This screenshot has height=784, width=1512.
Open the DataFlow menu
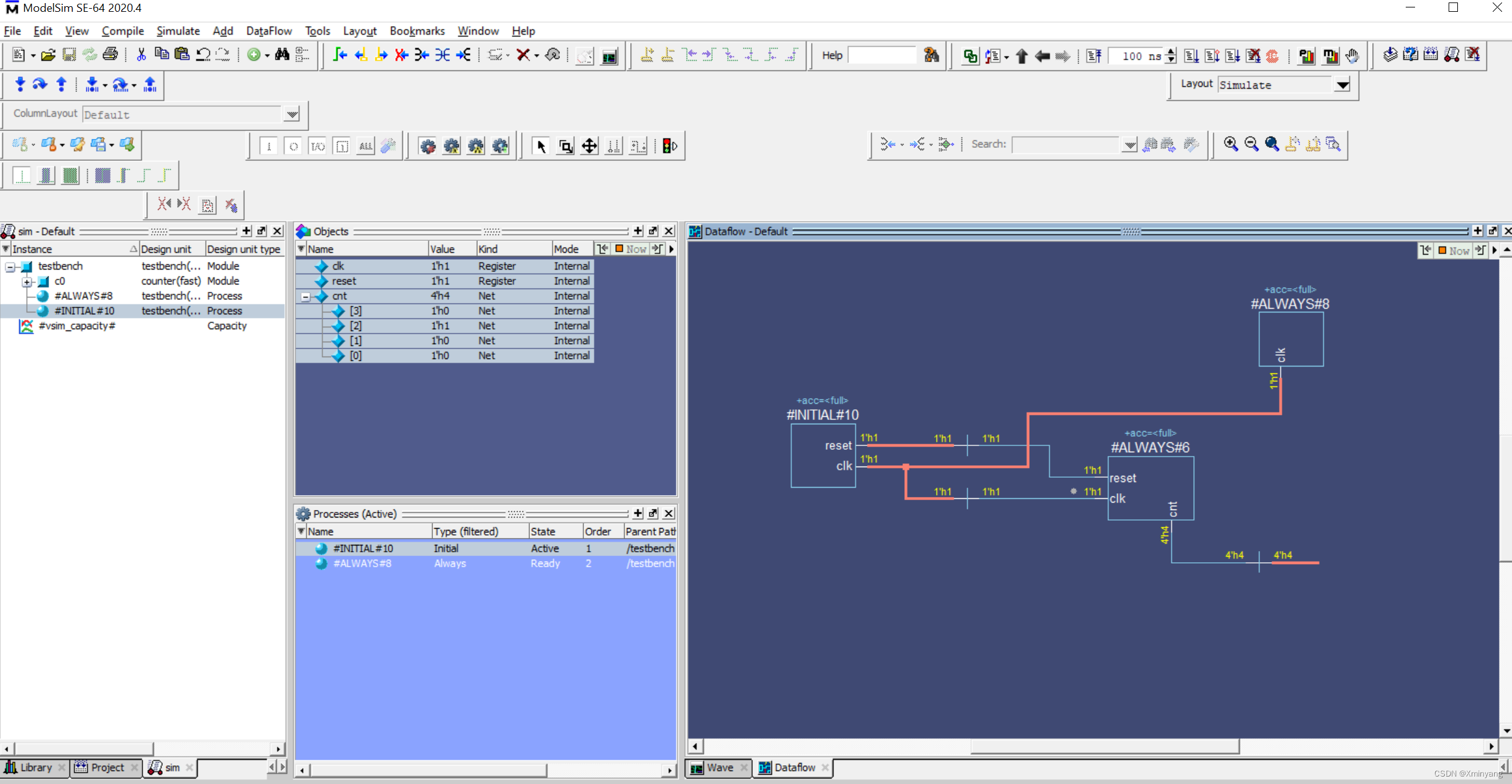tap(268, 30)
